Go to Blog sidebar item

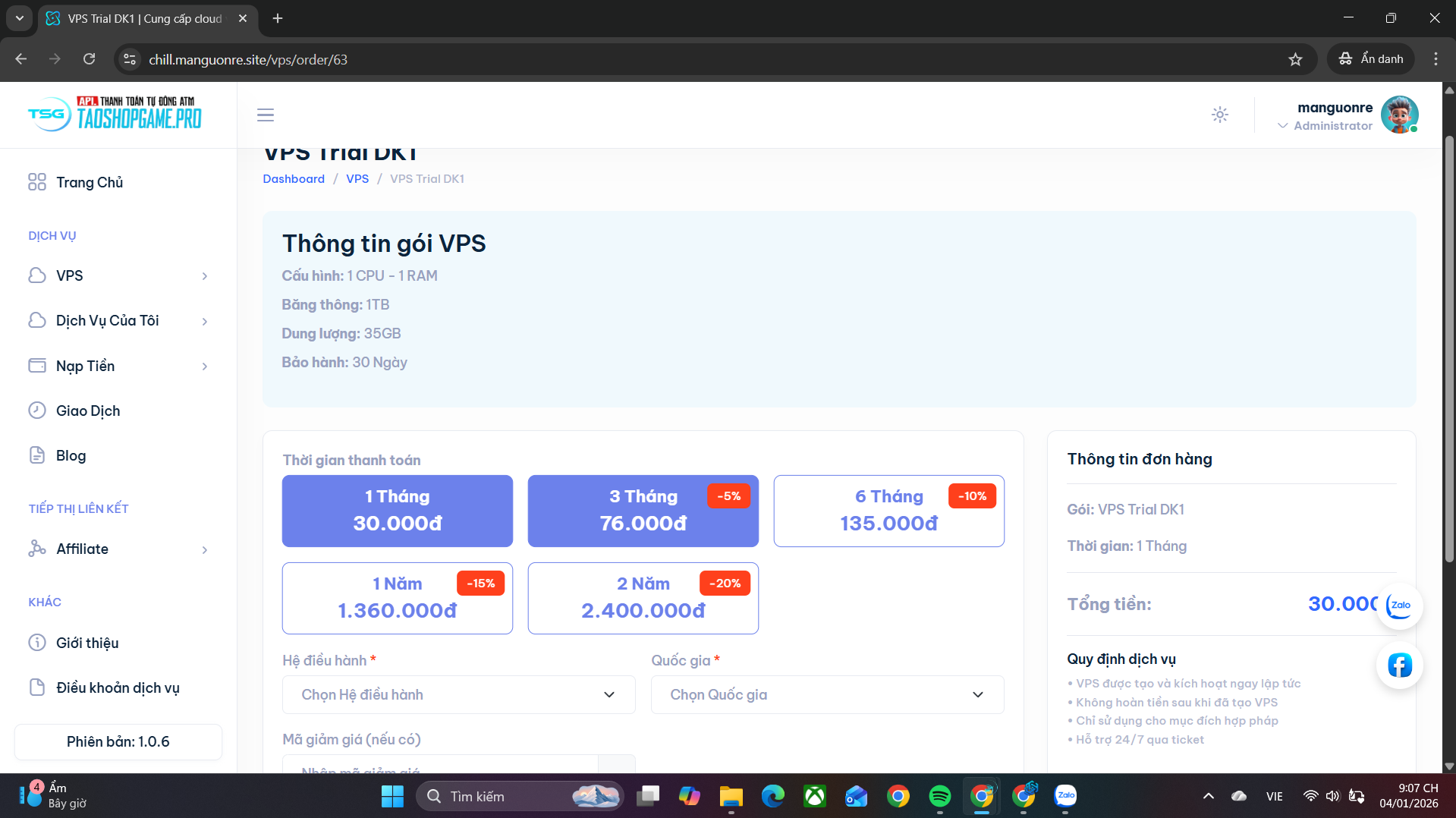tap(71, 455)
